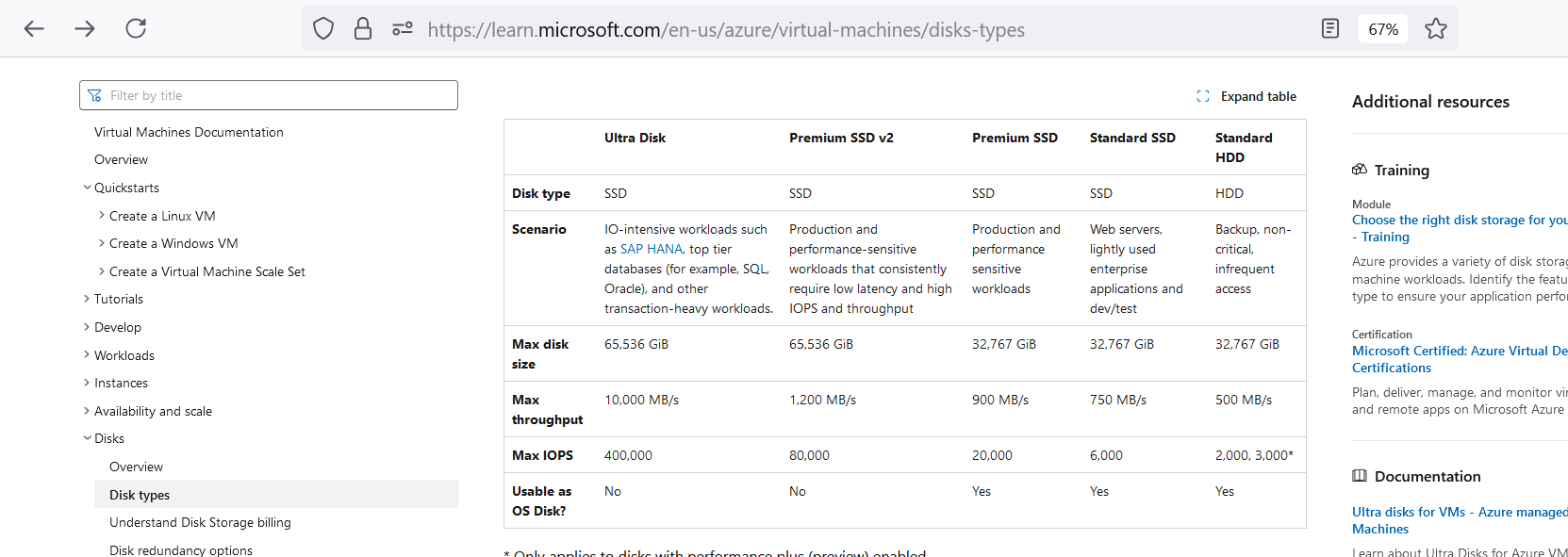Collapse the Disks section
Image resolution: width=1568 pixels, height=557 pixels.
tap(86, 438)
